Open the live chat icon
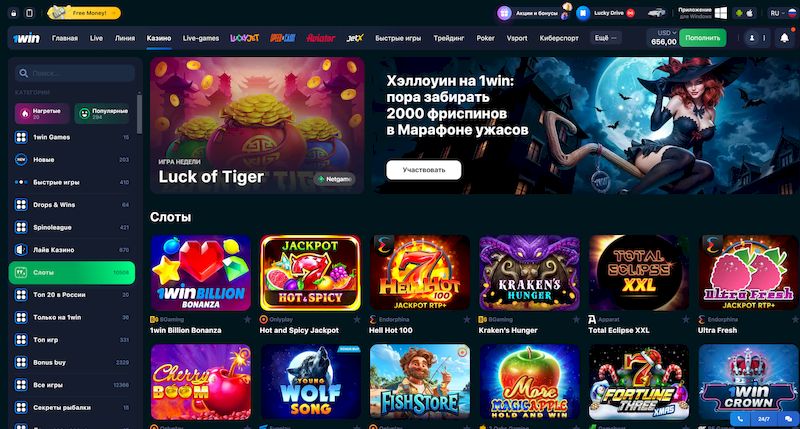 [x=788, y=419]
